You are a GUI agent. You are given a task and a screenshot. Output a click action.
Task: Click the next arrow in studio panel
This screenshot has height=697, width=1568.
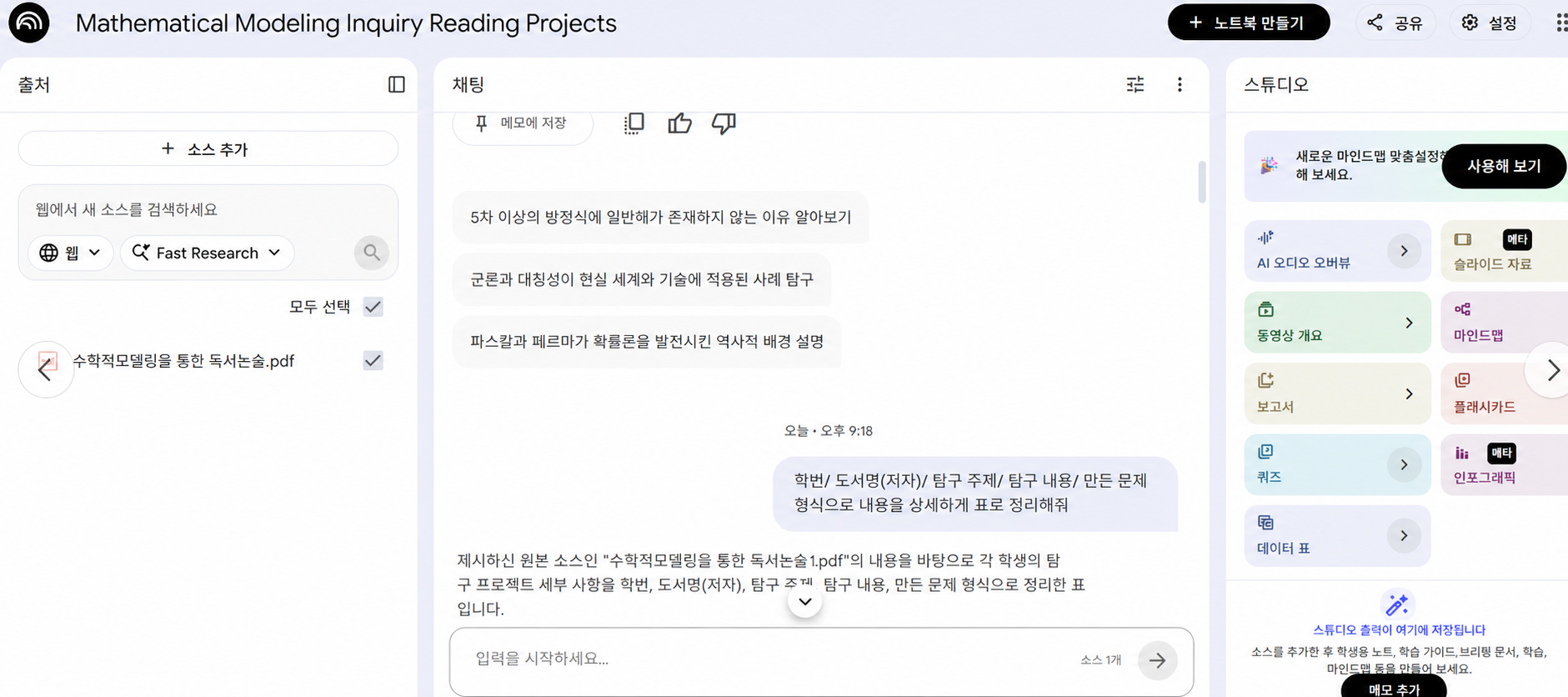1552,369
